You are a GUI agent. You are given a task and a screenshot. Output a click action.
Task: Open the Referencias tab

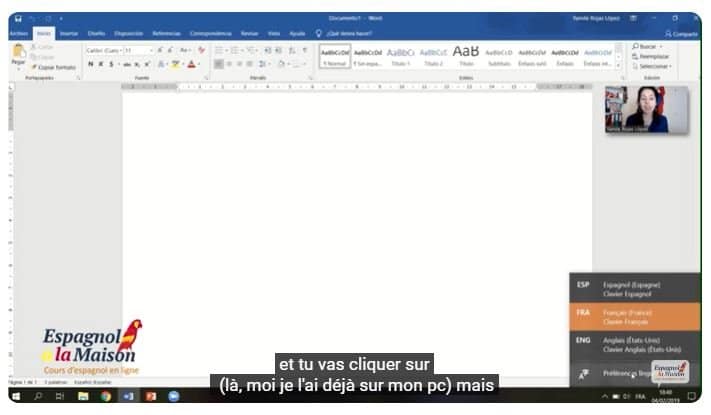(x=166, y=34)
